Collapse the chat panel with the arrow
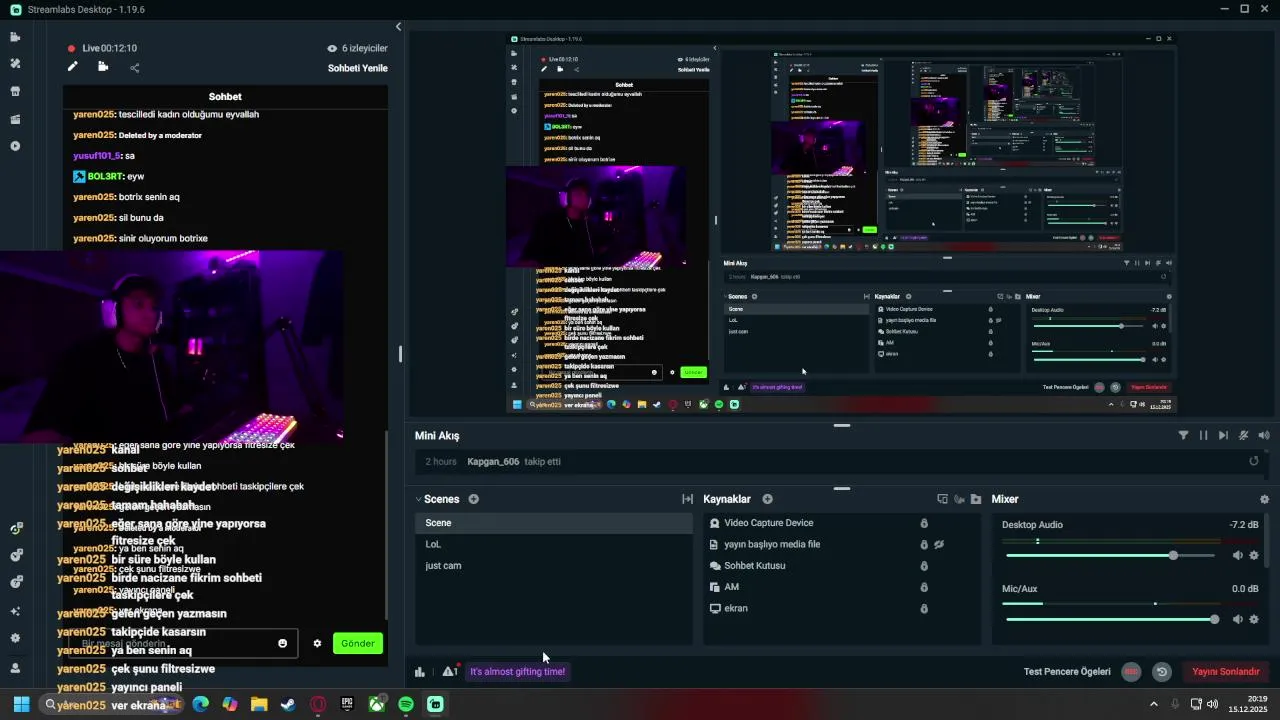 (x=398, y=27)
